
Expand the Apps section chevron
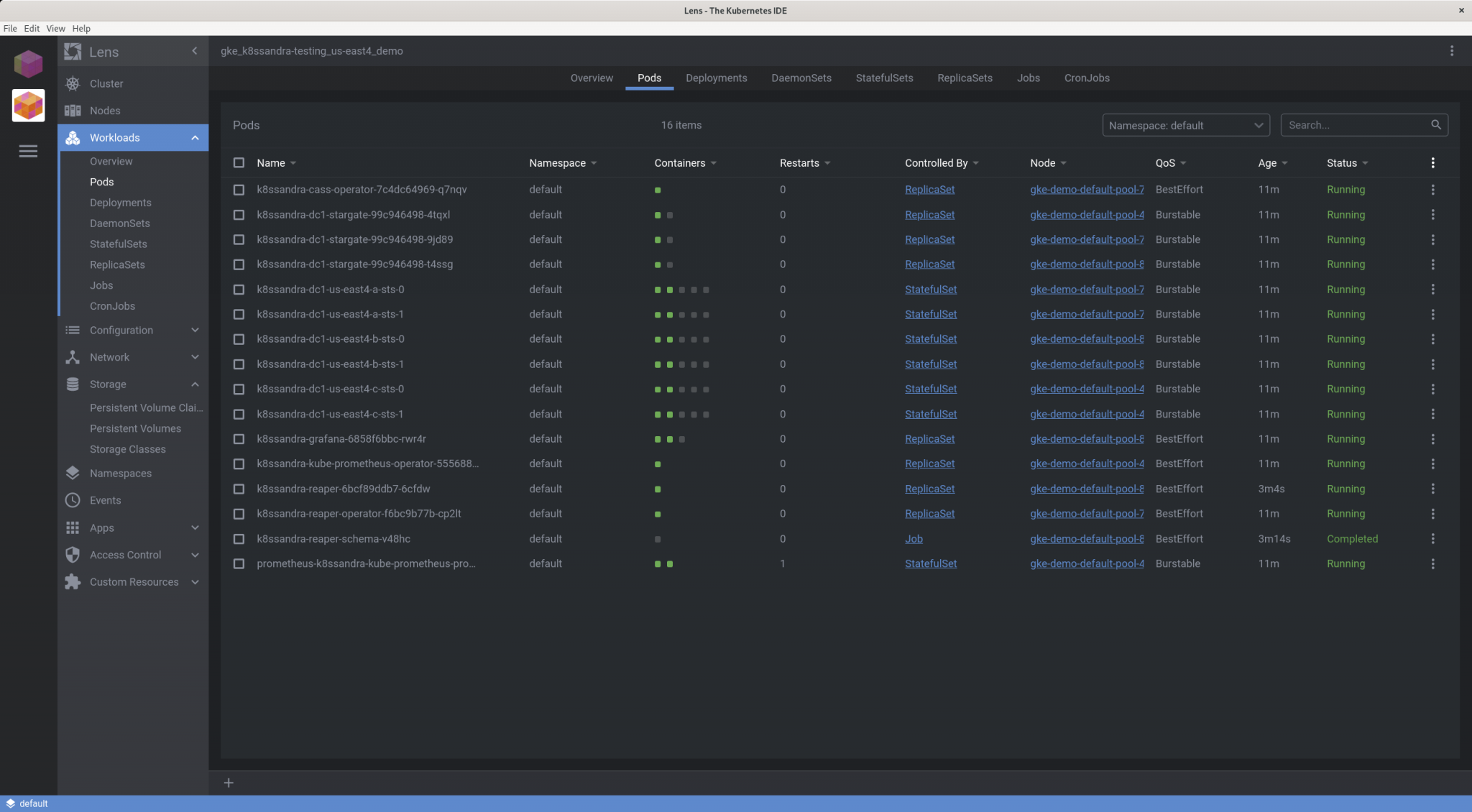pyautogui.click(x=195, y=528)
